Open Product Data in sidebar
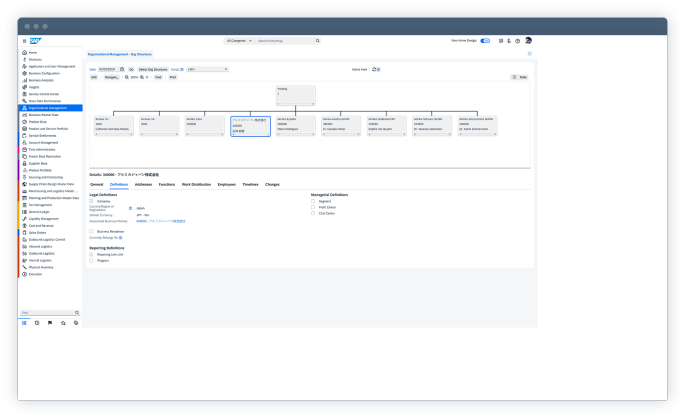This screenshot has height=418, width=685. (38, 122)
